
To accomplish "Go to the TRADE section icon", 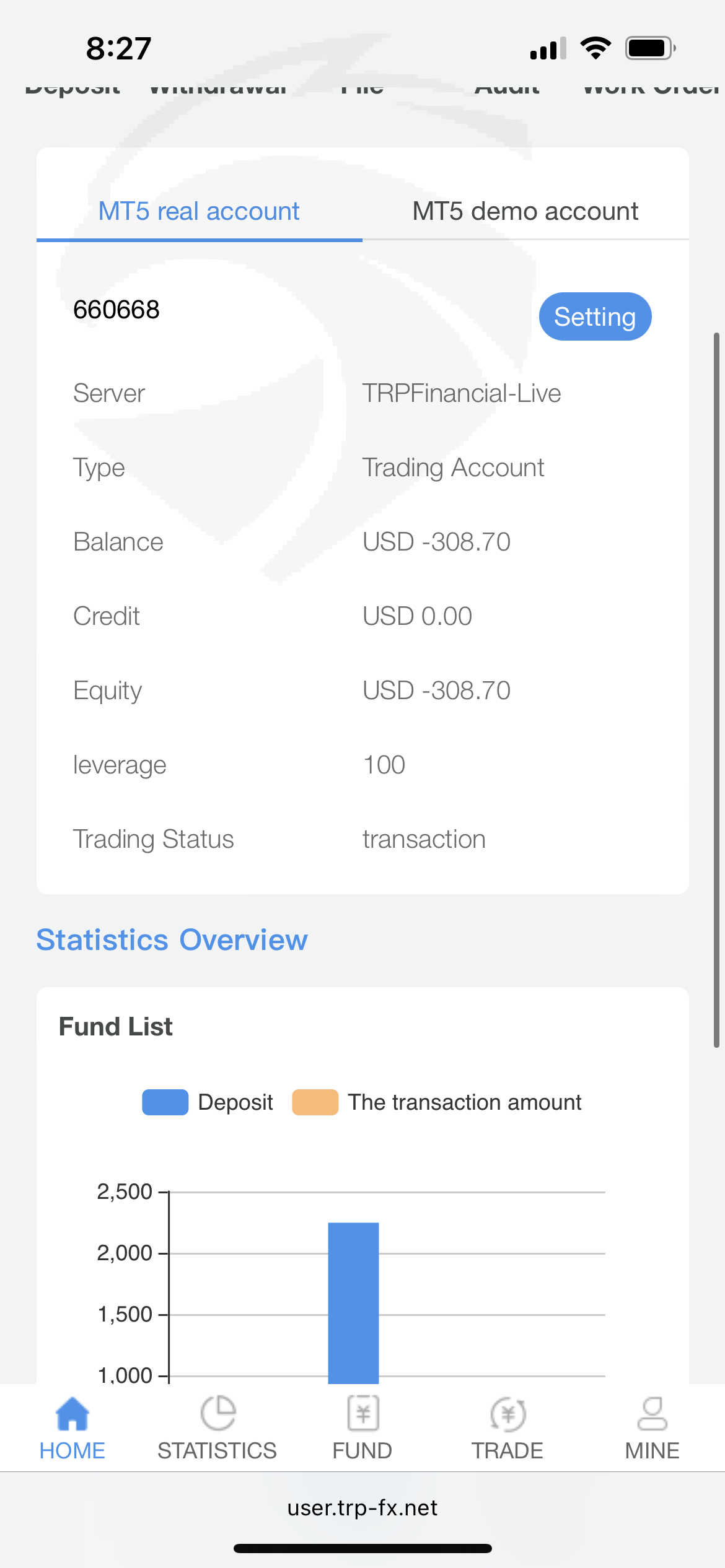I will coord(507,1414).
